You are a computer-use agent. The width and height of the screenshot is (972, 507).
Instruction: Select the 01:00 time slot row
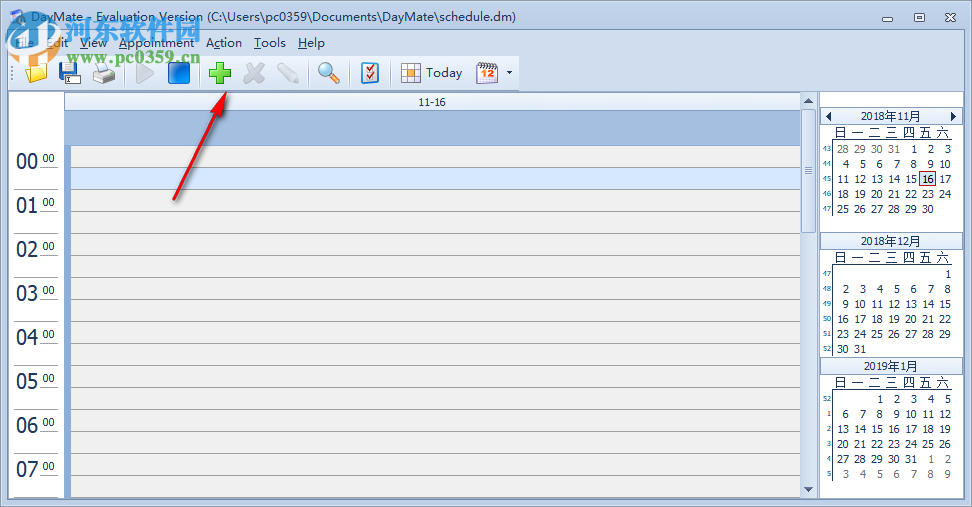pos(435,201)
